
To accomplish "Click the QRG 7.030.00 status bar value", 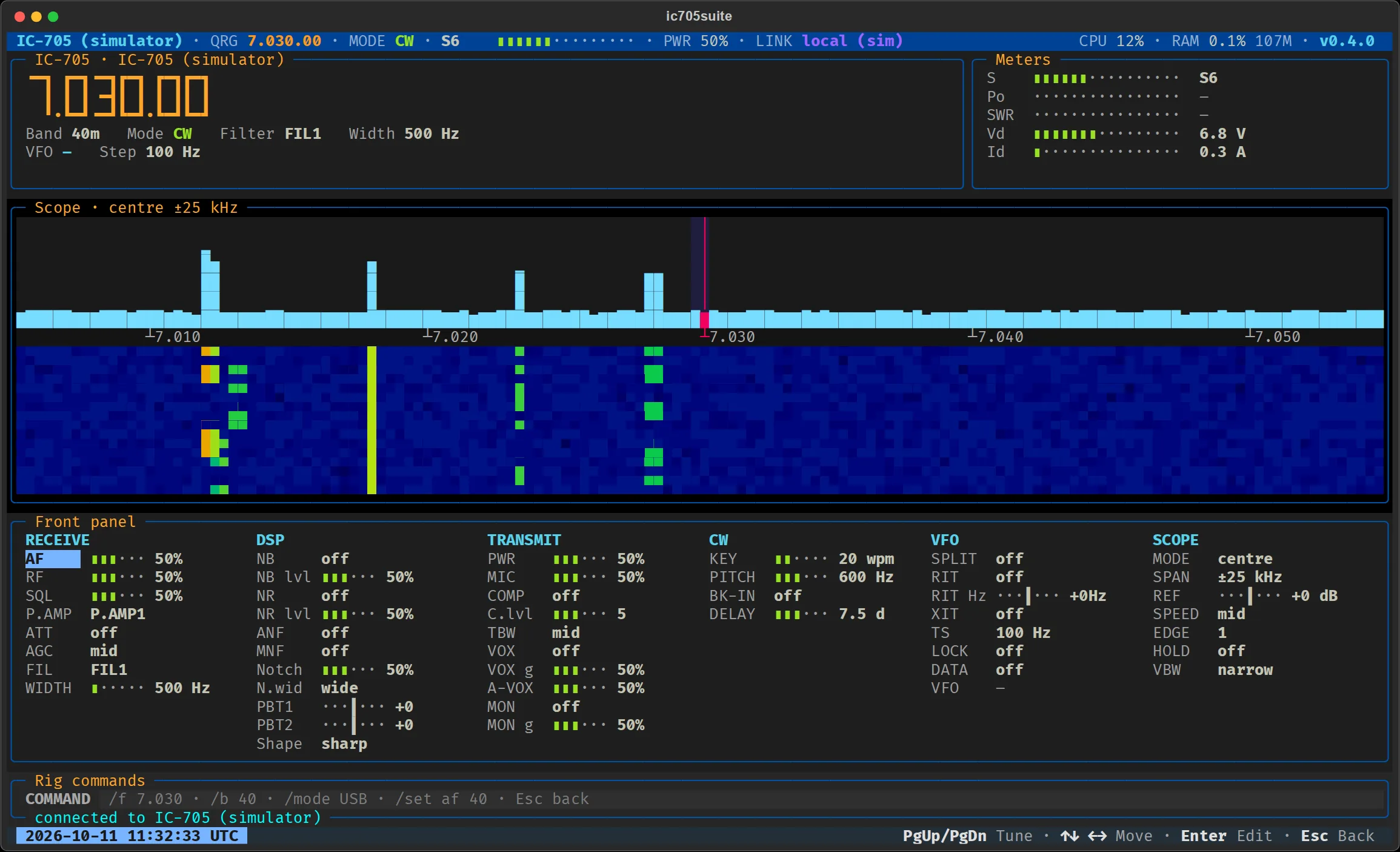I will coord(284,41).
